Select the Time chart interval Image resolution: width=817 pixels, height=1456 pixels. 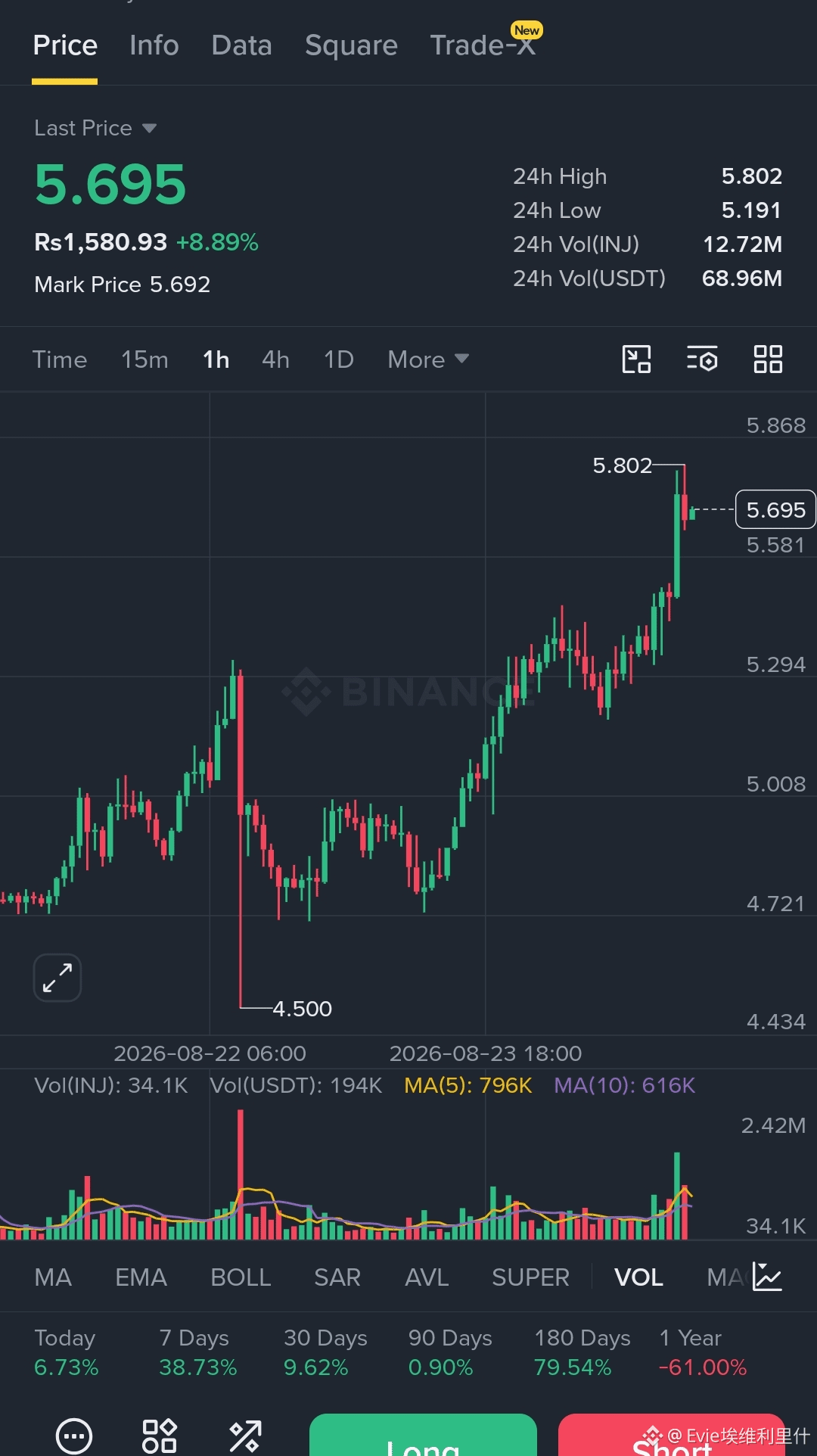60,359
